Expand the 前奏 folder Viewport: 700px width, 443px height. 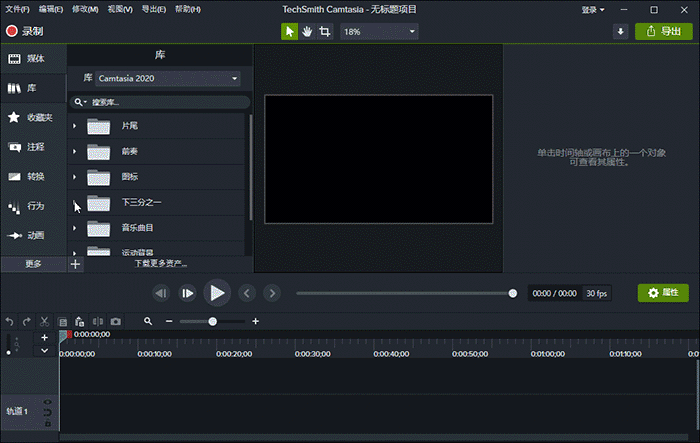pos(75,151)
